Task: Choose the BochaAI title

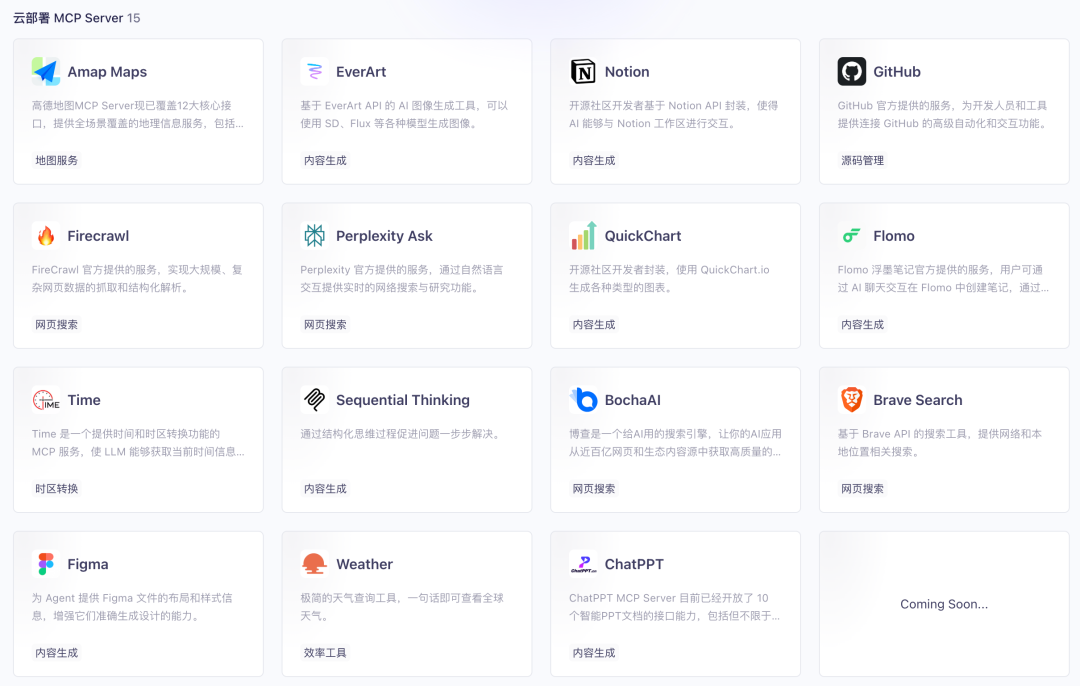Action: tap(632, 400)
